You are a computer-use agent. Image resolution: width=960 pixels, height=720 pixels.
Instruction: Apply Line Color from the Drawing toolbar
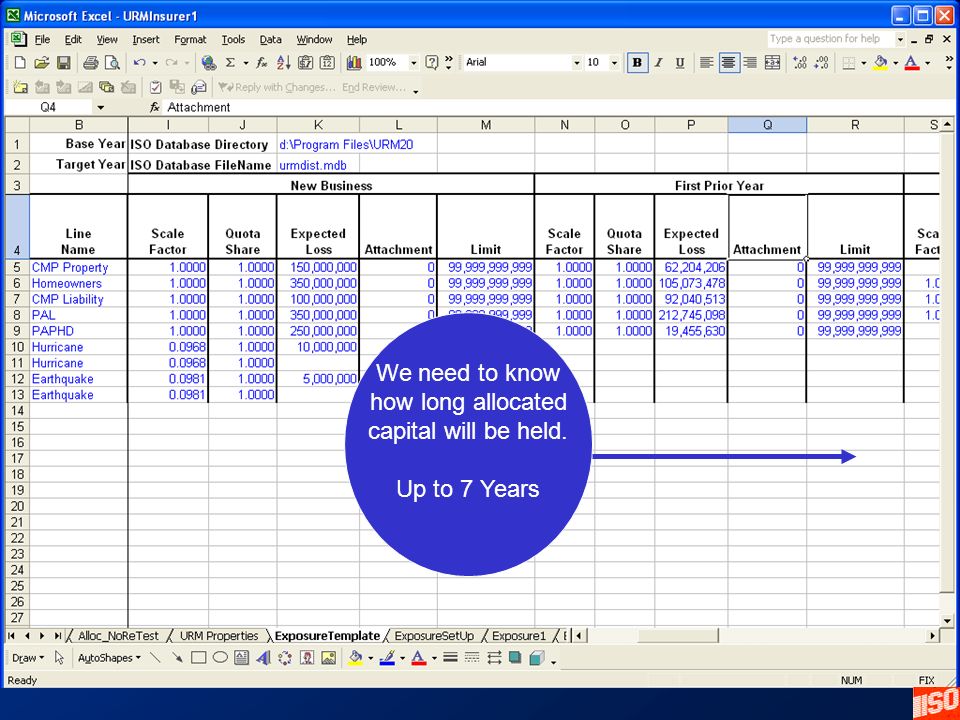coord(387,658)
